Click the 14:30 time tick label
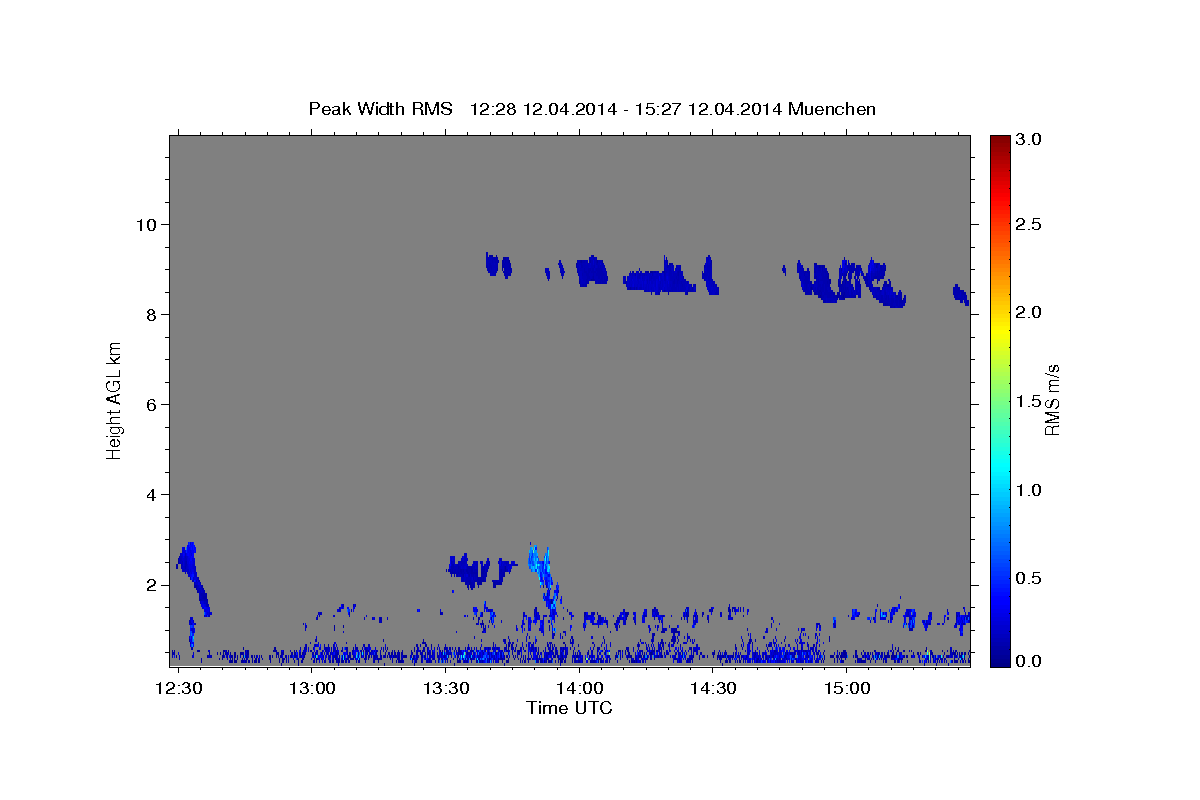 pos(713,688)
